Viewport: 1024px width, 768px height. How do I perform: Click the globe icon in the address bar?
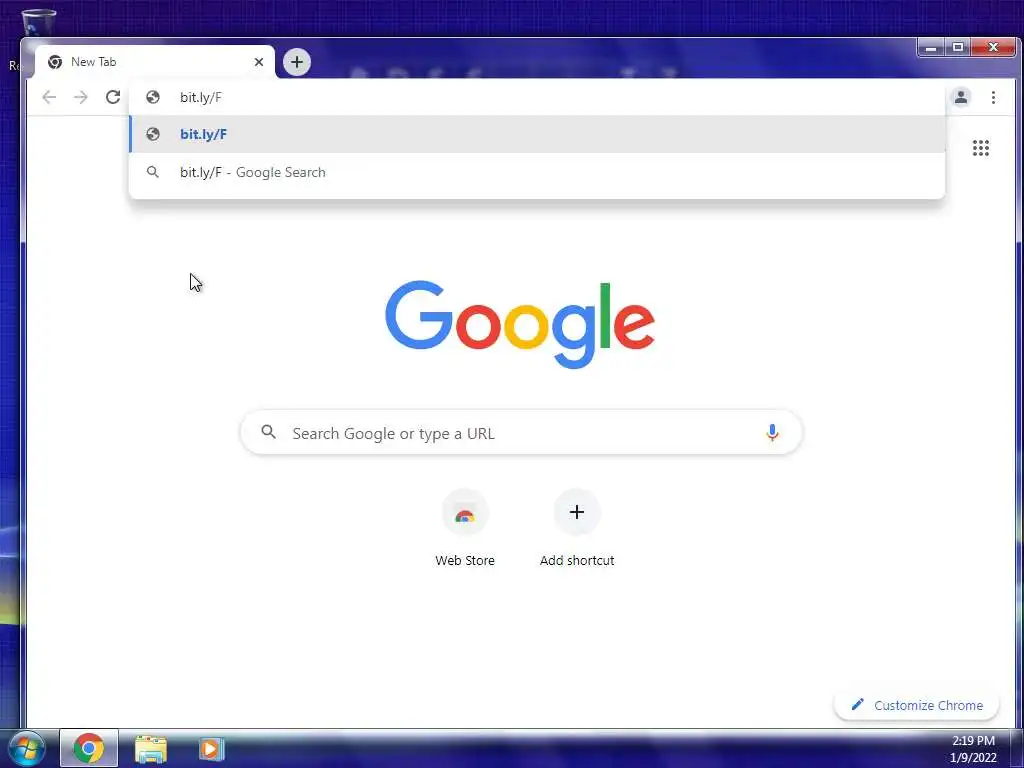pos(153,97)
